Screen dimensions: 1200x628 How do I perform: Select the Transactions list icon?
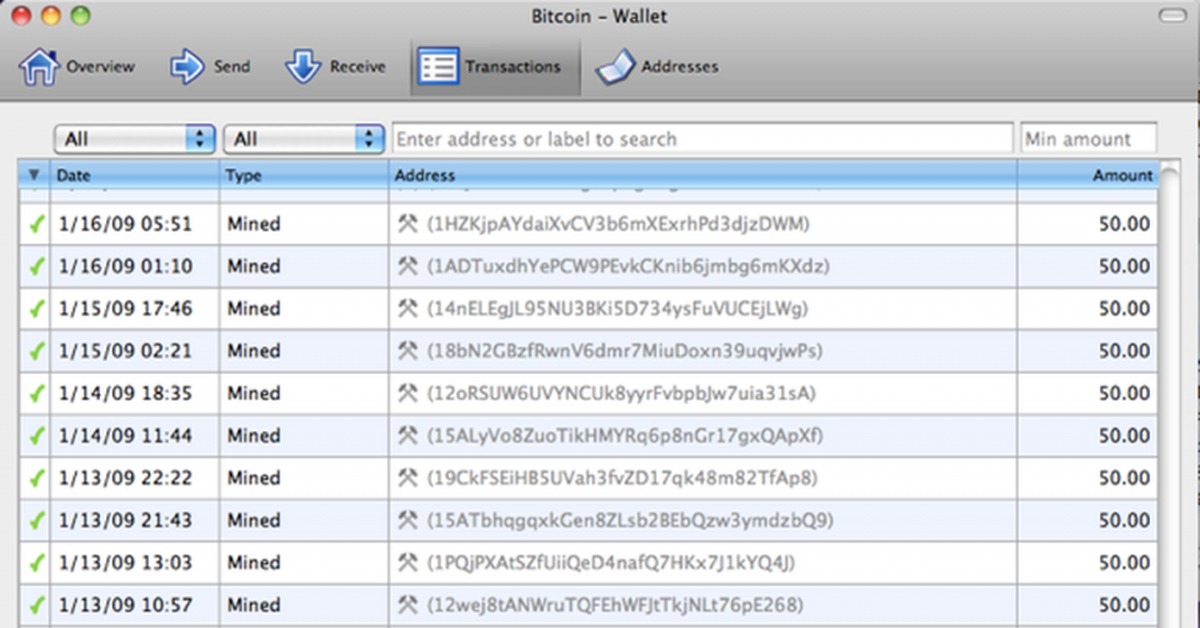(x=437, y=67)
